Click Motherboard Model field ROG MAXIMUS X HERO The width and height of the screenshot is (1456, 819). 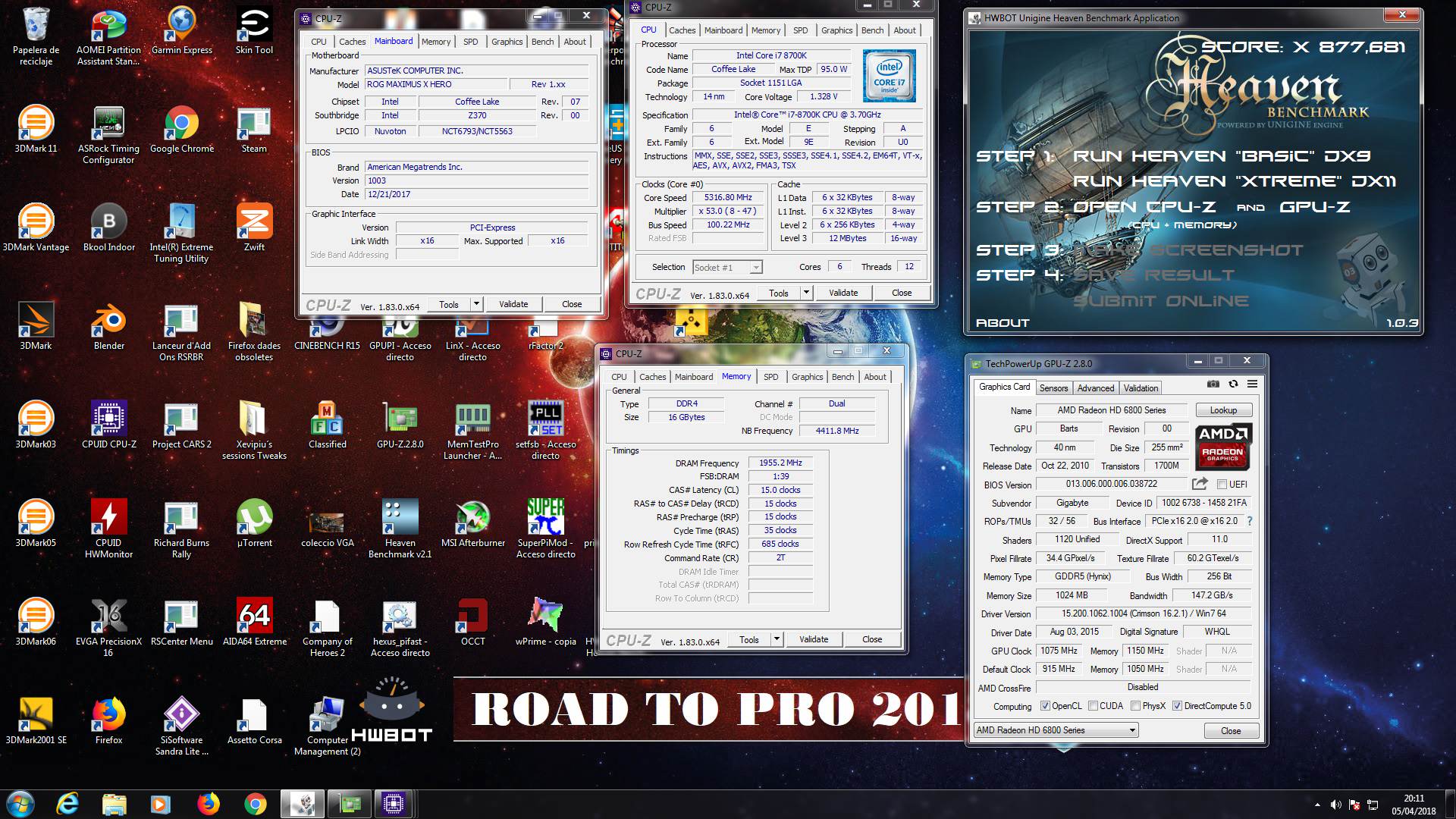435,84
